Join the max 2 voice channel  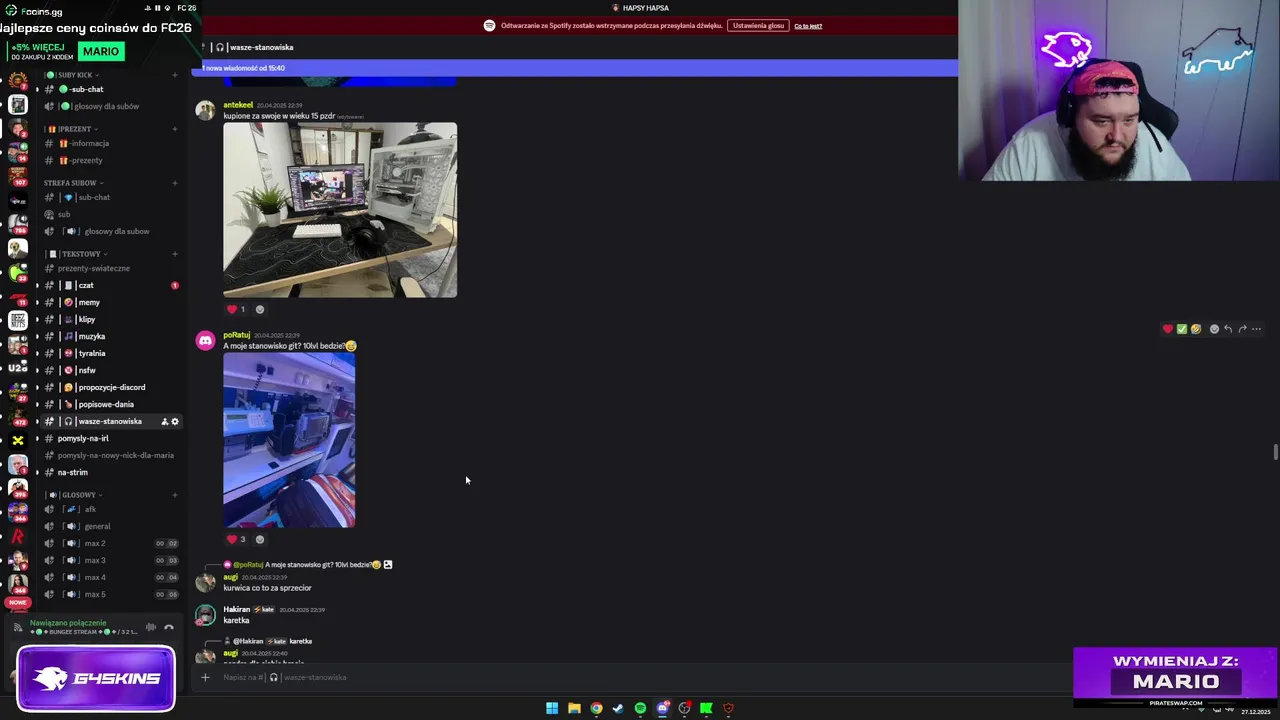[95, 543]
